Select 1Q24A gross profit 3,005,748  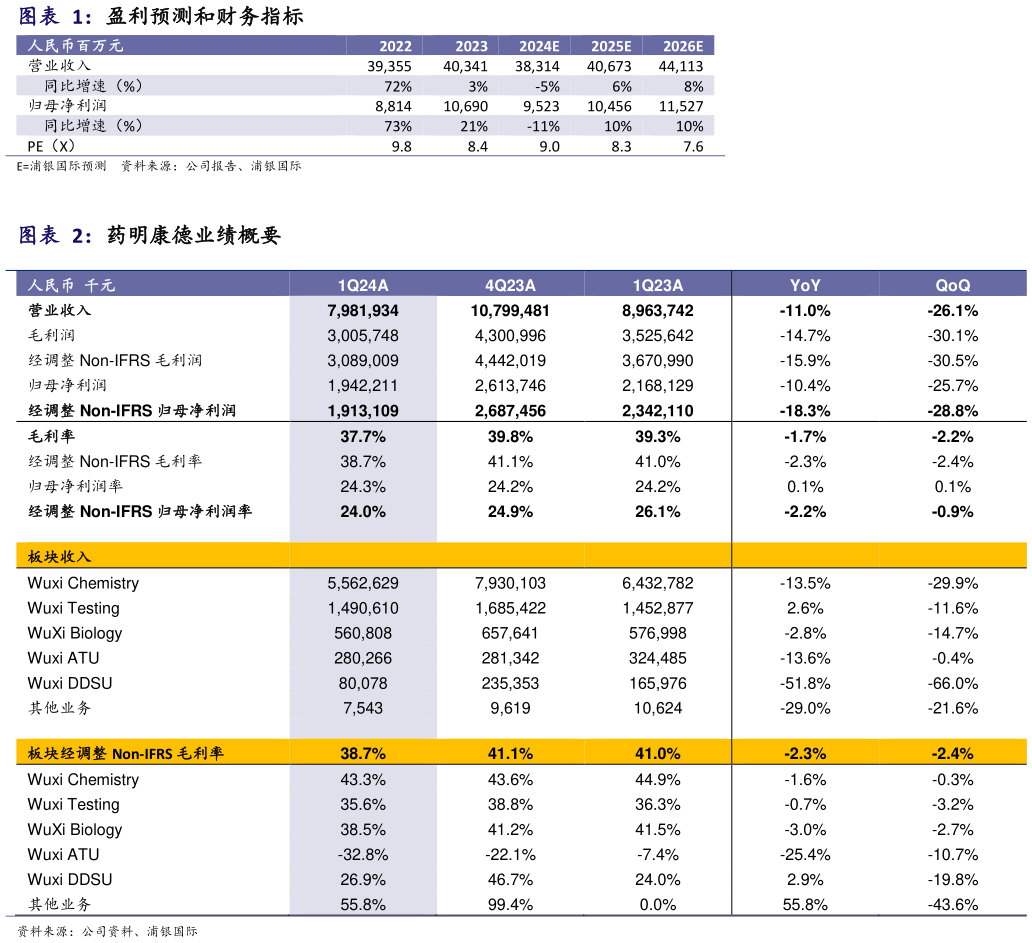363,336
